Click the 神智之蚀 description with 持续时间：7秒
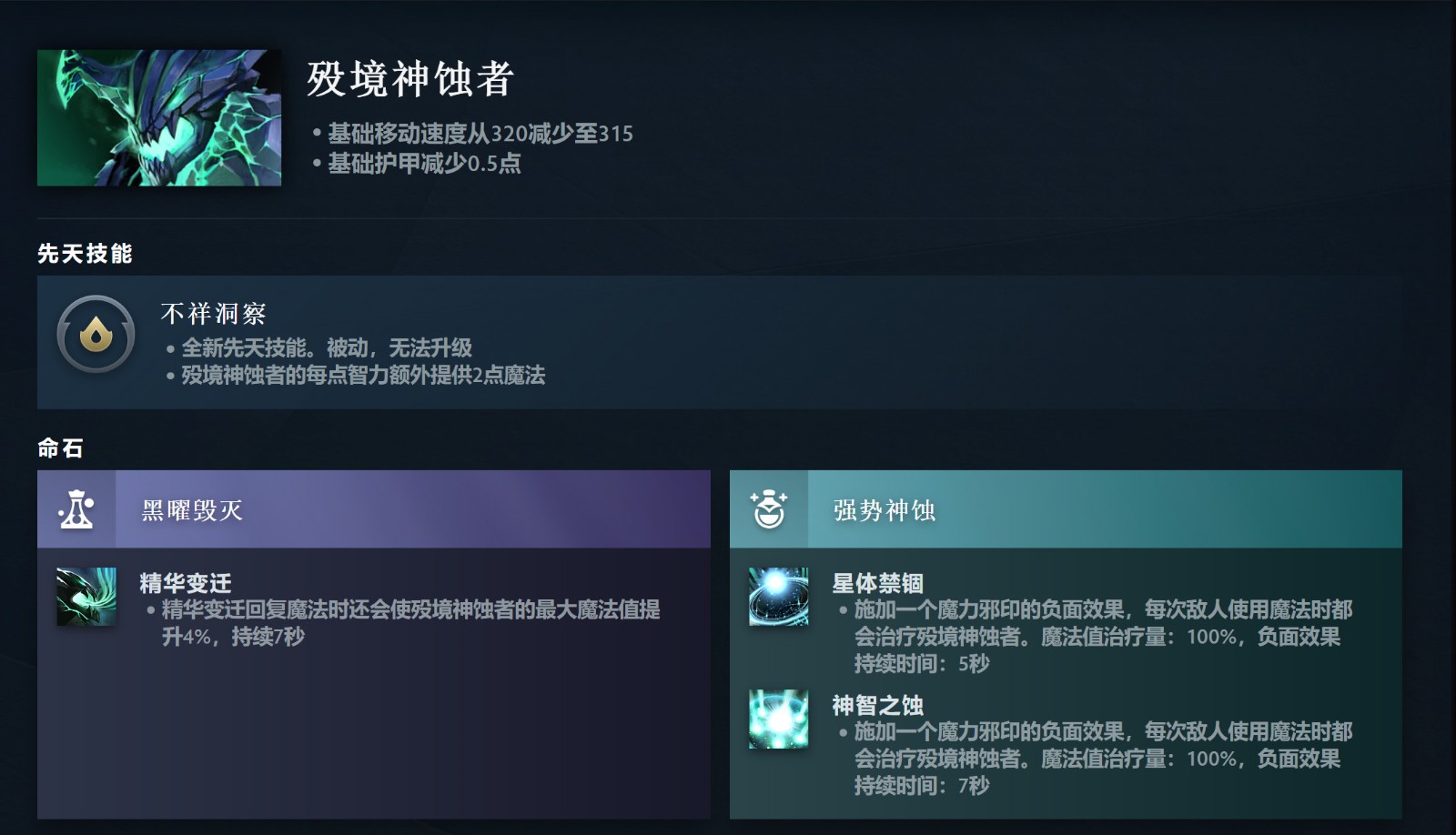 [x=1103, y=759]
